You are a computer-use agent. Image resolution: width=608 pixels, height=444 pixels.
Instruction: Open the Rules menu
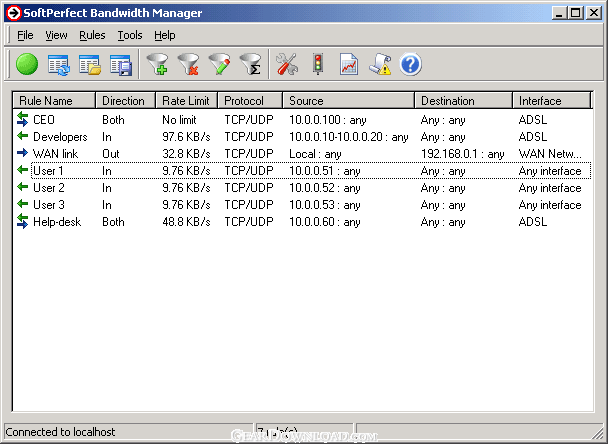click(92, 35)
